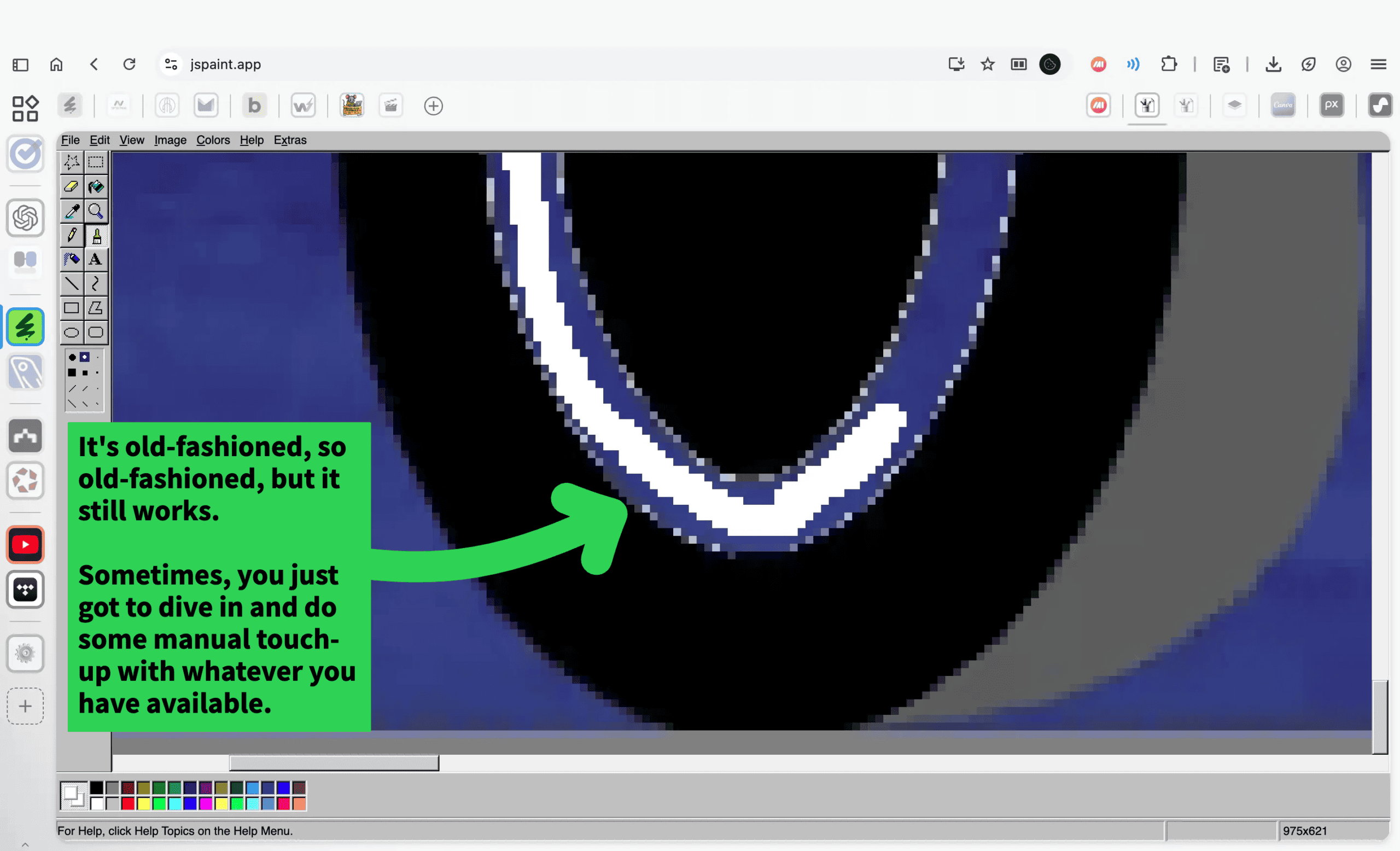Select the Text tool
The height and width of the screenshot is (851, 1400).
pos(96,260)
